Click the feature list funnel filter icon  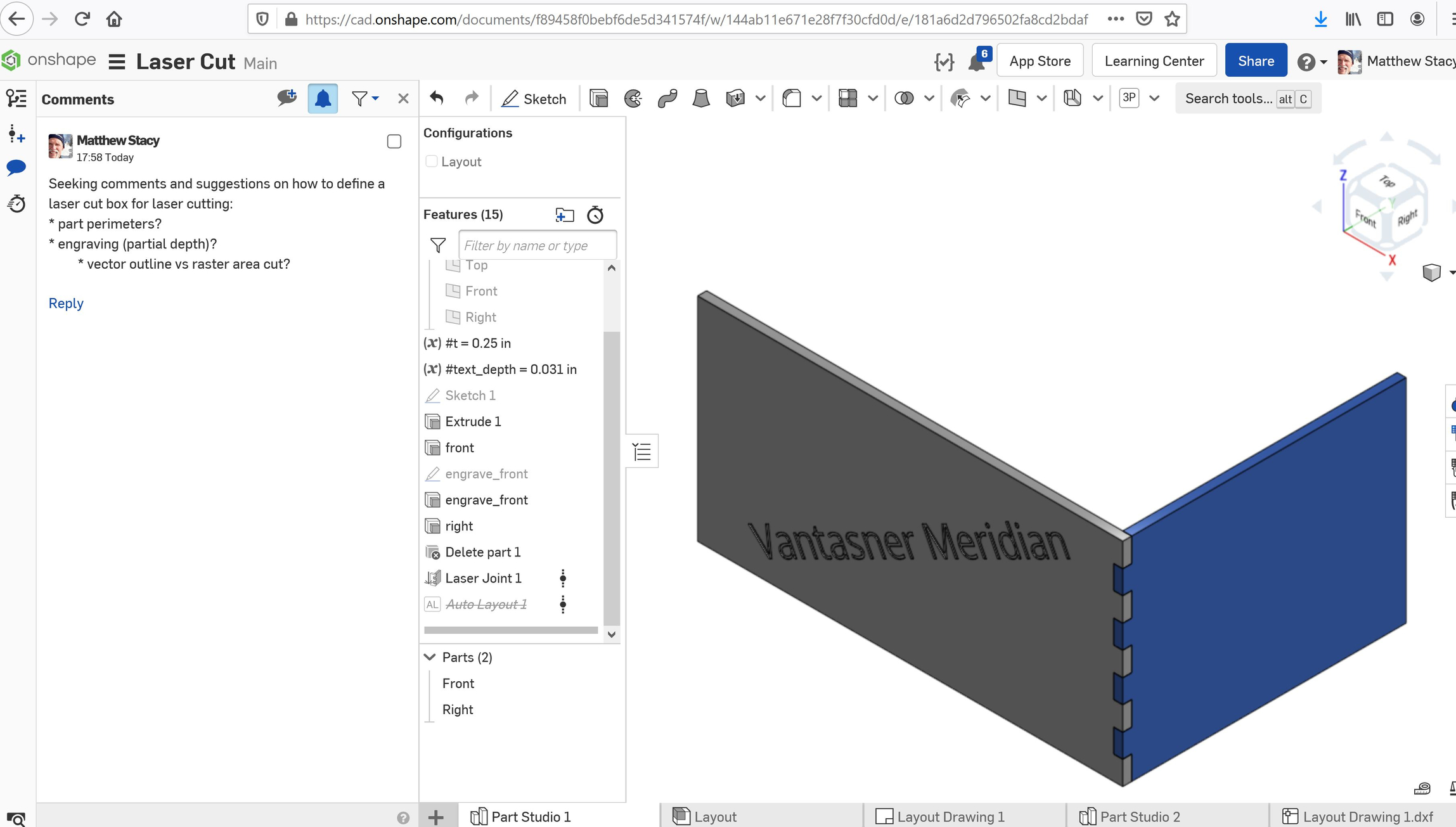click(438, 245)
